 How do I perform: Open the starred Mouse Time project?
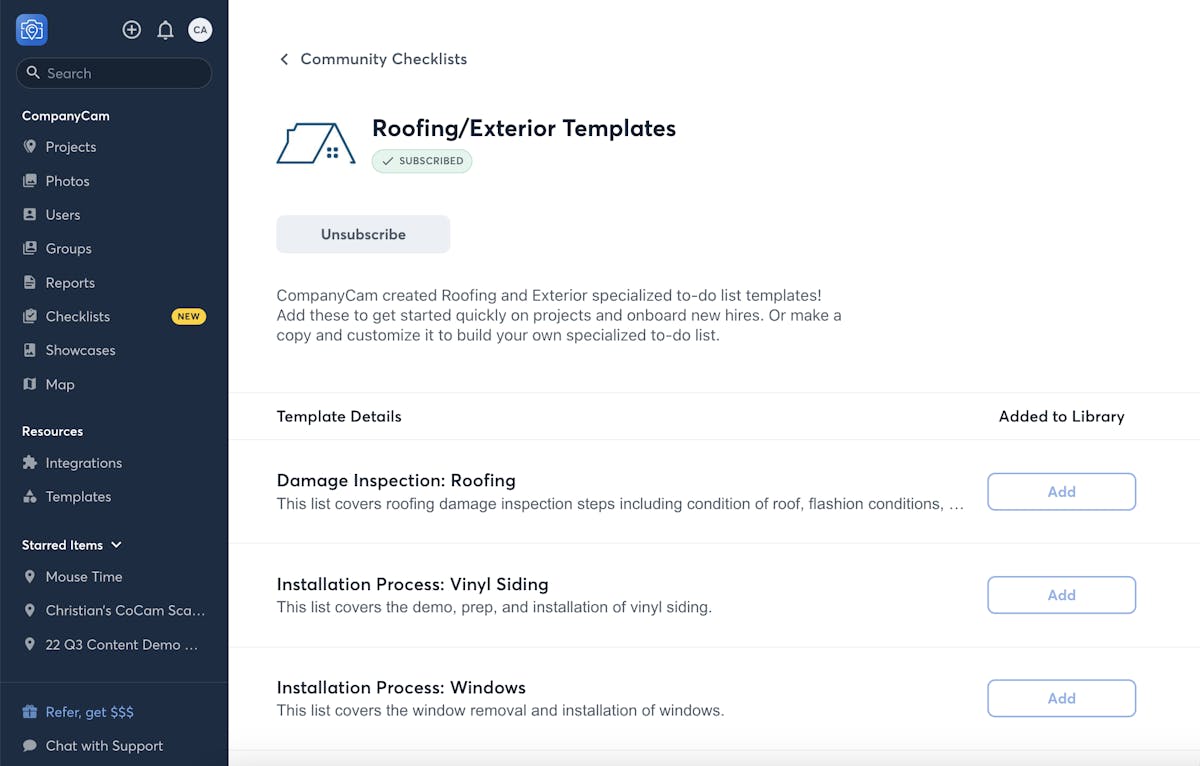[x=83, y=577]
